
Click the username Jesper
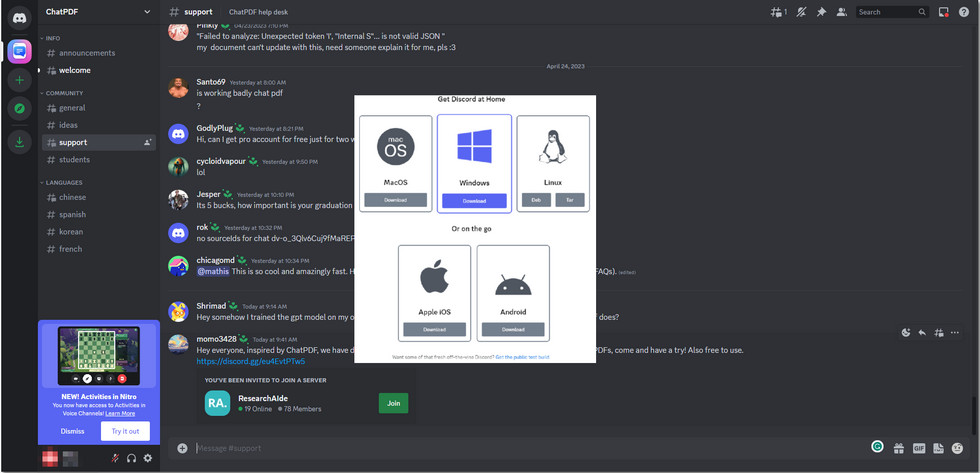pyautogui.click(x=208, y=194)
